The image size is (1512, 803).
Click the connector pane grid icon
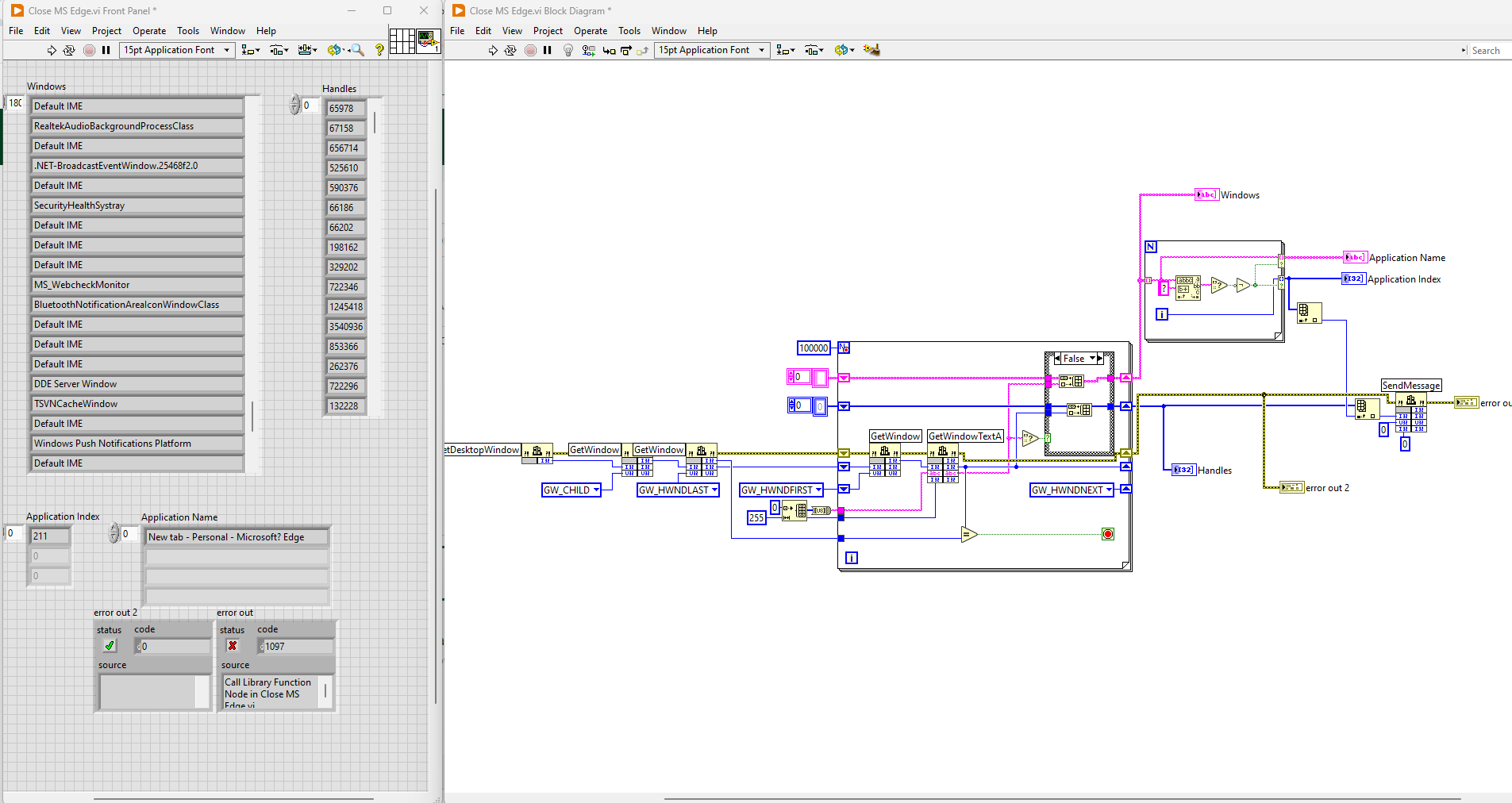pyautogui.click(x=402, y=40)
